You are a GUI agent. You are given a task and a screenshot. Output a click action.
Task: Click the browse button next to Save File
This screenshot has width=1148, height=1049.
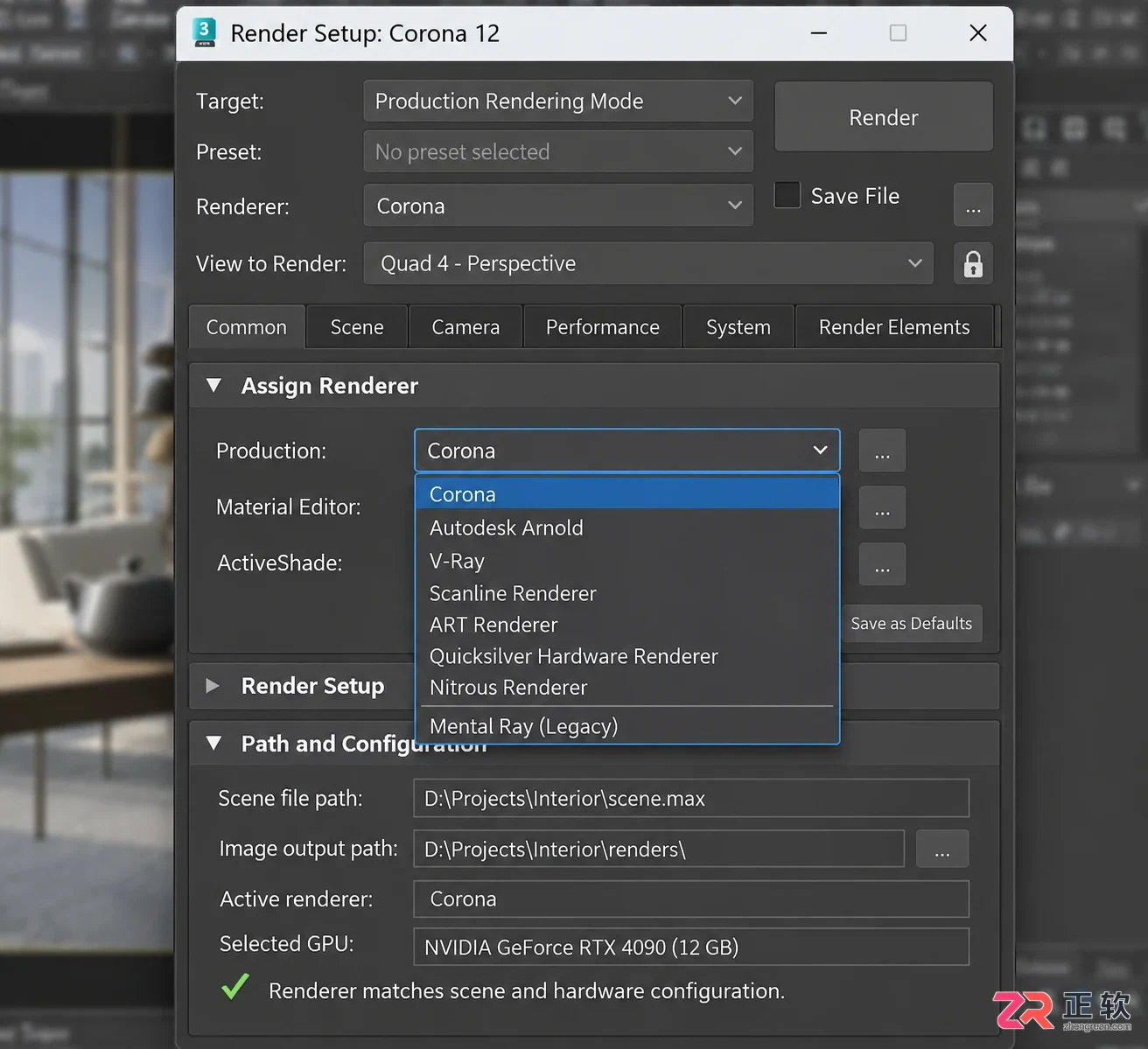973,205
